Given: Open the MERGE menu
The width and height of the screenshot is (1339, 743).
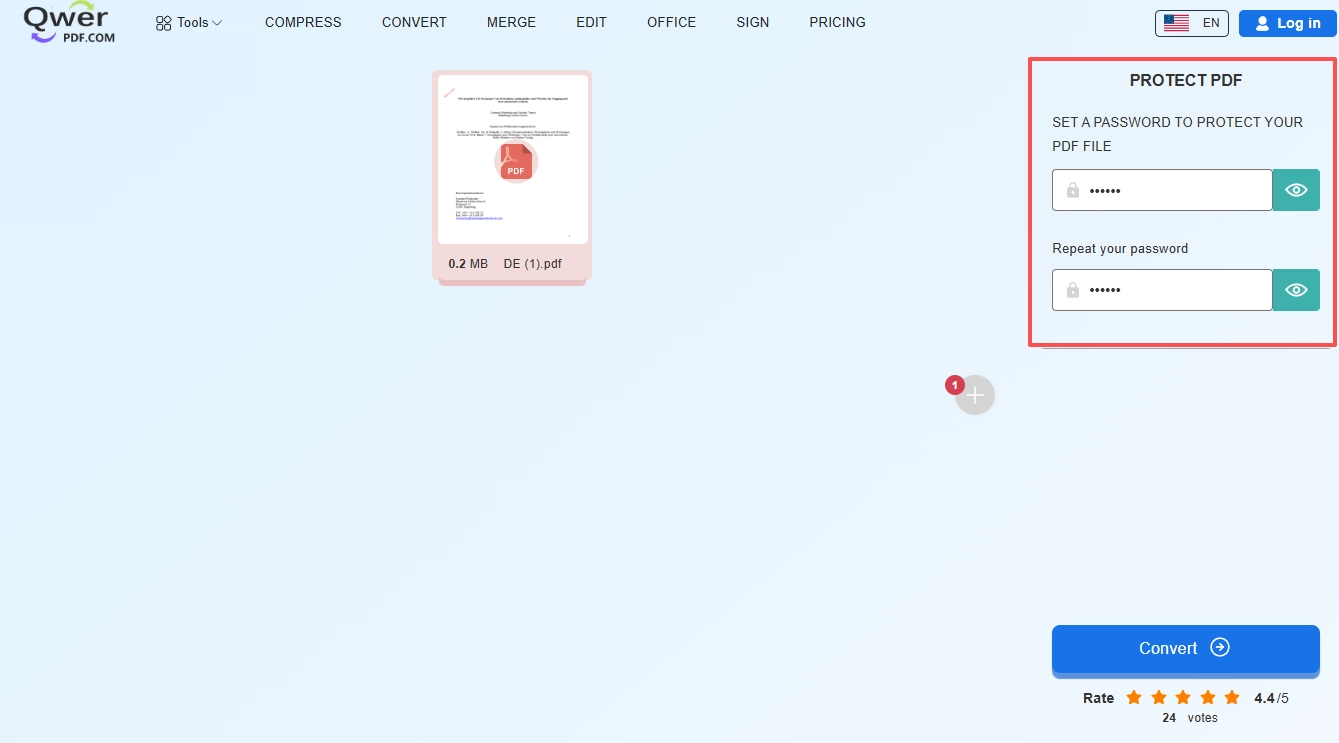Looking at the screenshot, I should 511,22.
